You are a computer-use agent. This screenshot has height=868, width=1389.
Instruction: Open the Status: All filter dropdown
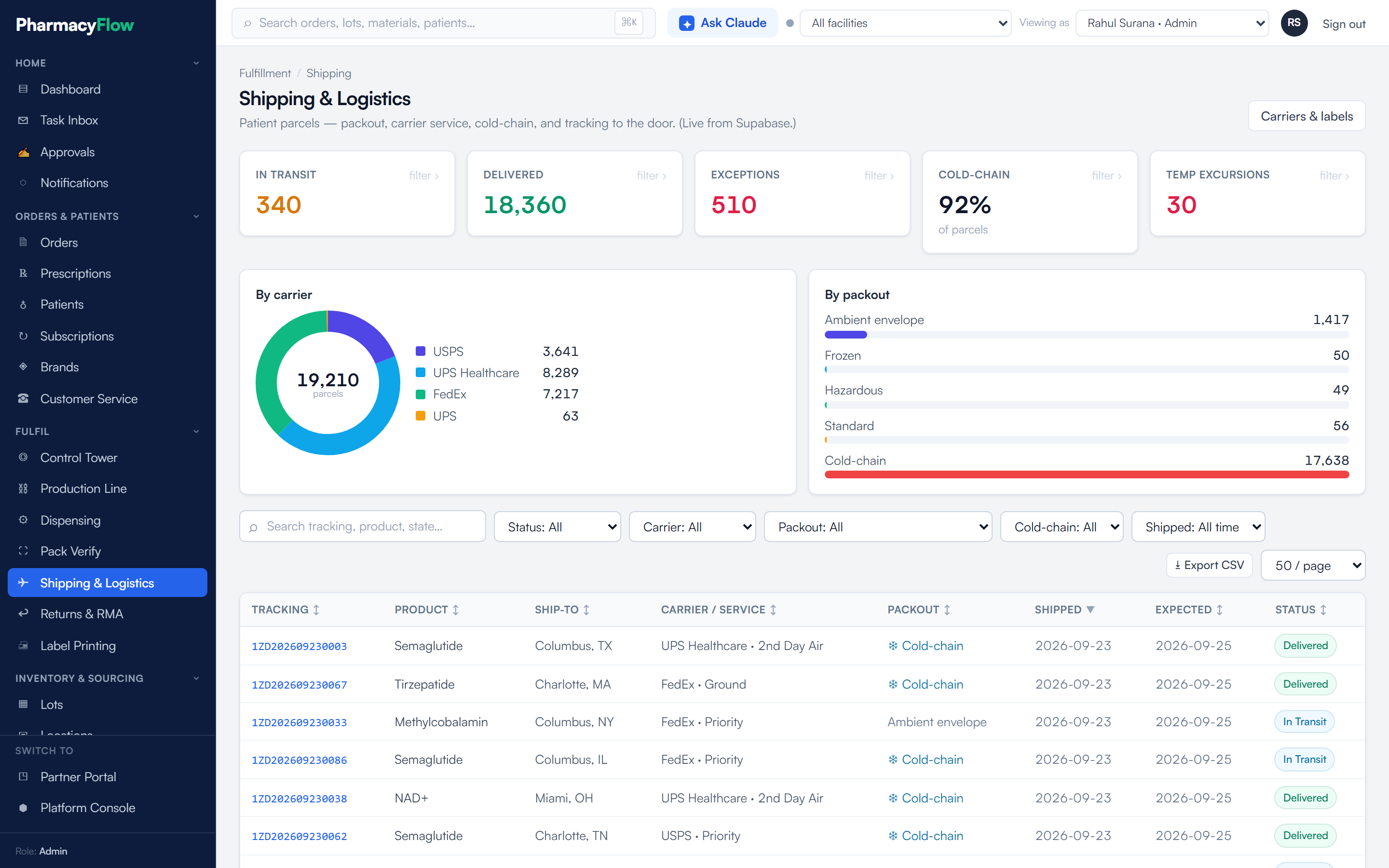coord(557,527)
